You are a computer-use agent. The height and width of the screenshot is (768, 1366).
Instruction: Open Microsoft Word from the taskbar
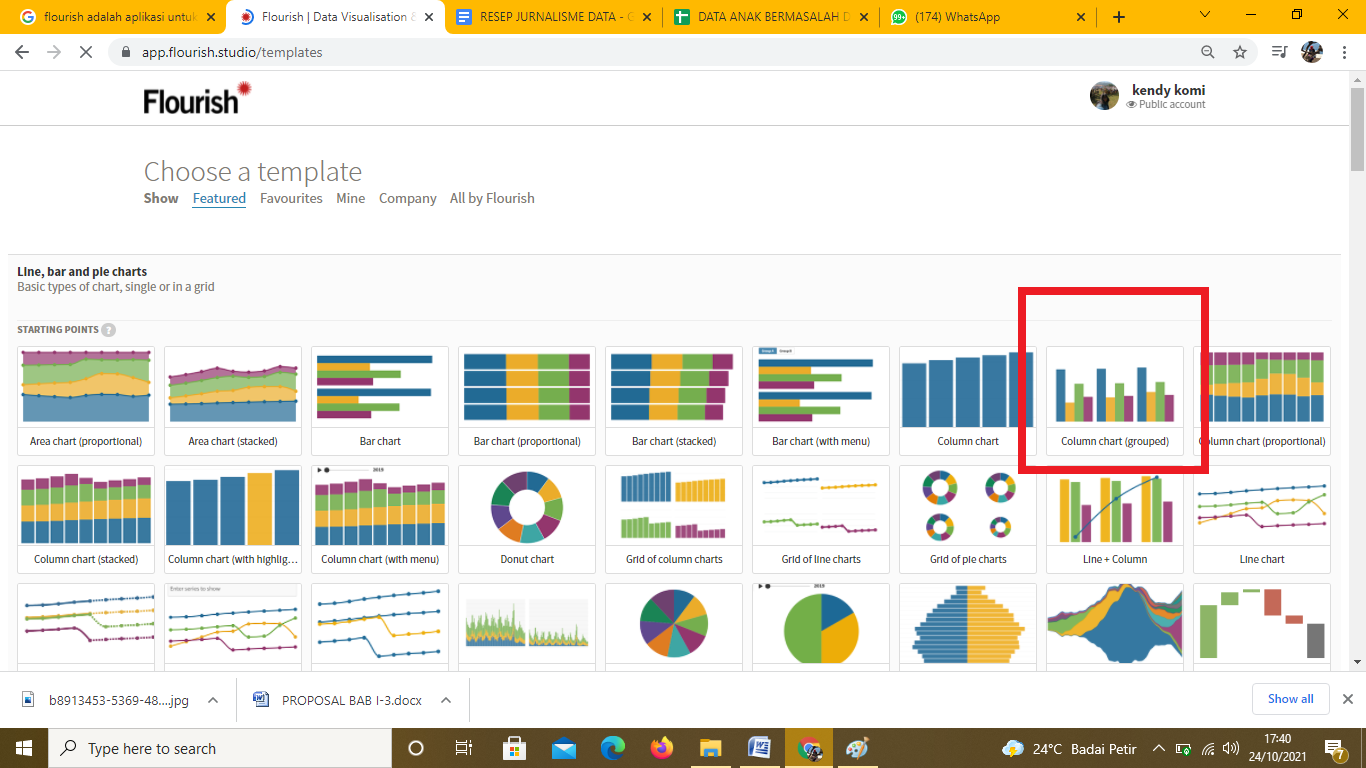(760, 748)
